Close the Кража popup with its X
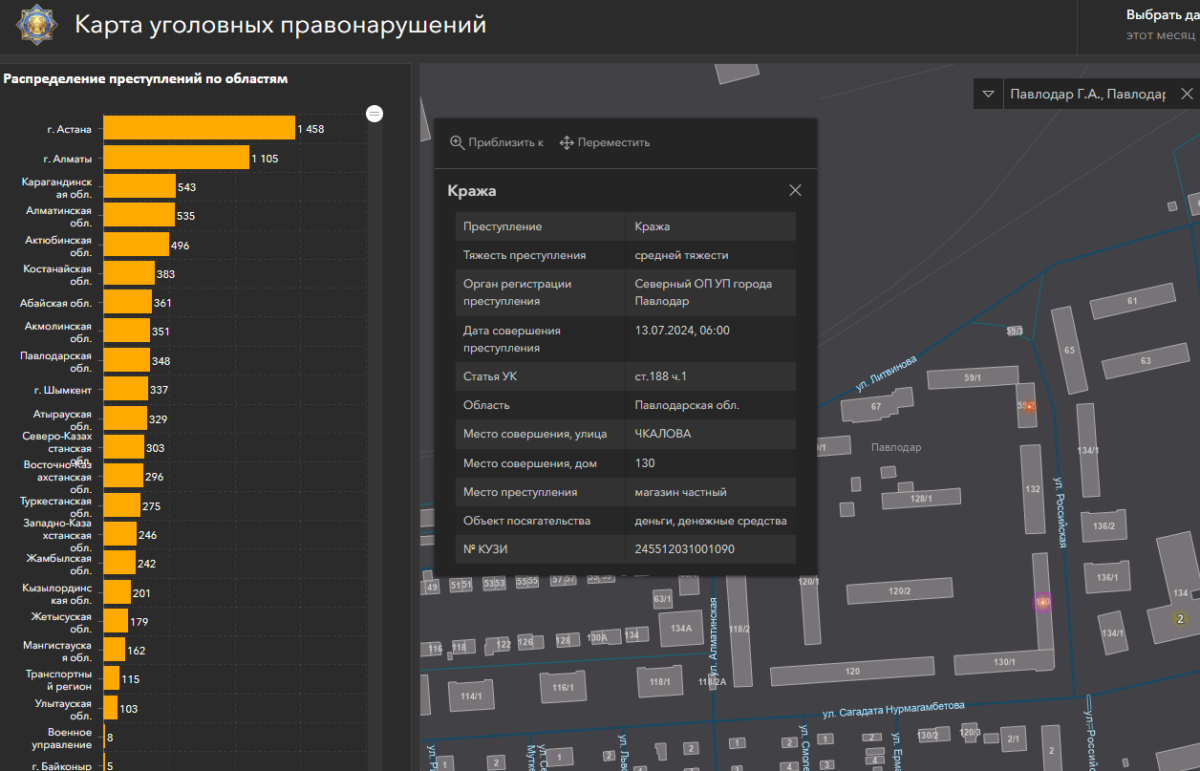Viewport: 1200px width, 771px height. click(795, 191)
